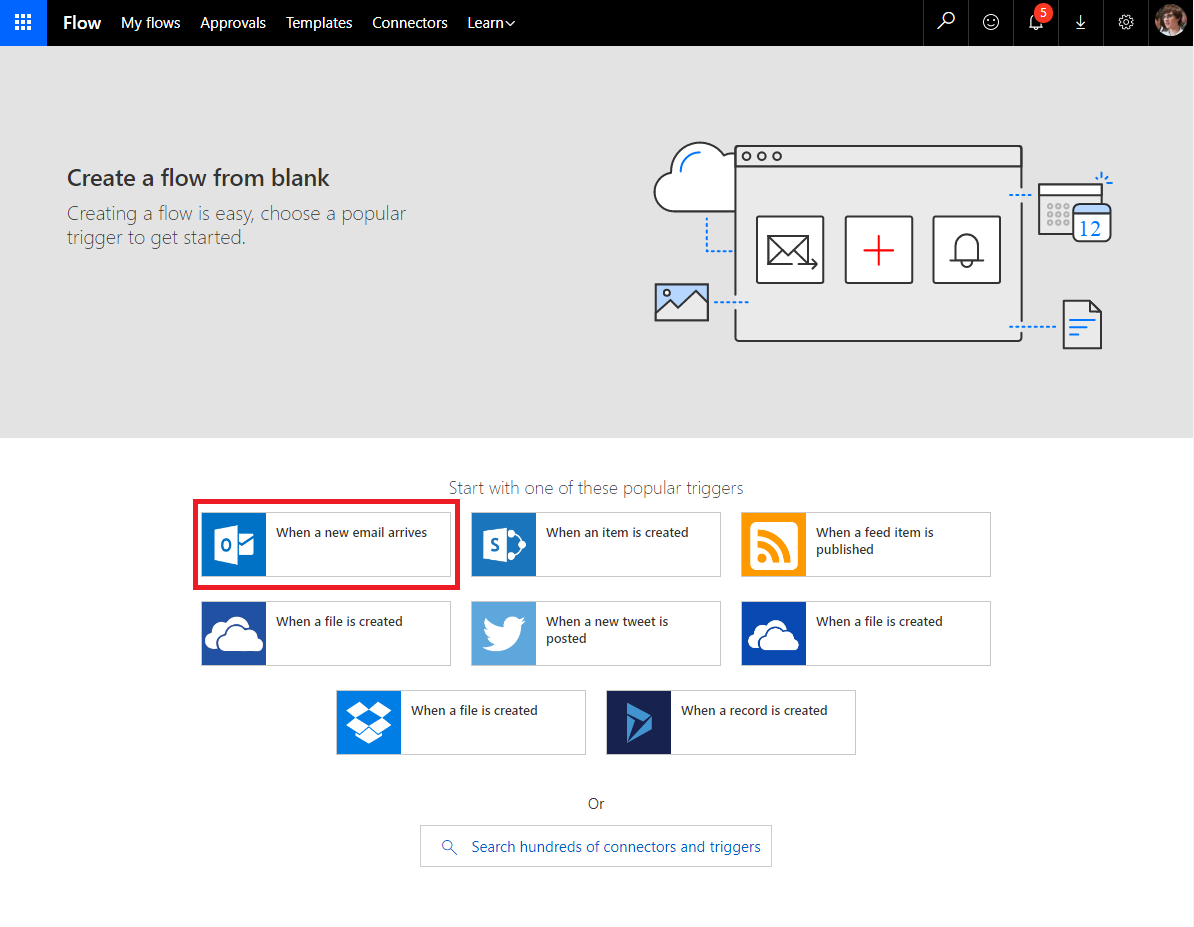Open the app launcher waffle icon
The image size is (1194, 927).
[x=23, y=22]
